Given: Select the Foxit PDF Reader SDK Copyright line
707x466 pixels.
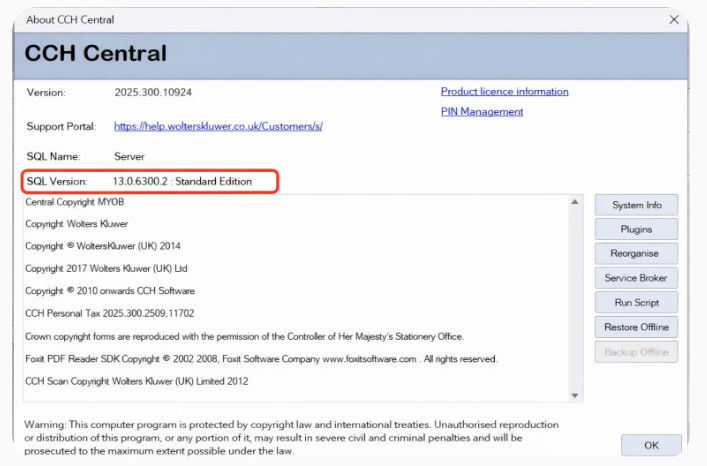Looking at the screenshot, I should [x=261, y=359].
